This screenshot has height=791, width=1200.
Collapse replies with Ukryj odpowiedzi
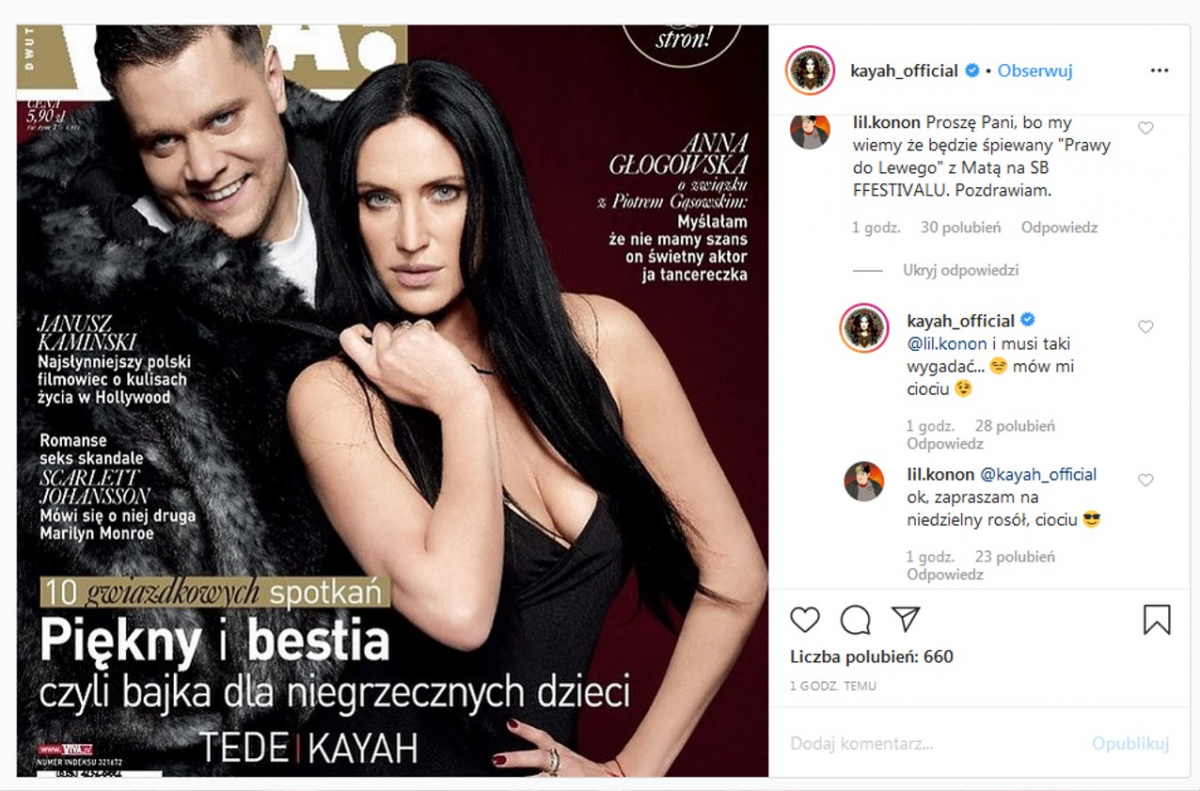960,270
